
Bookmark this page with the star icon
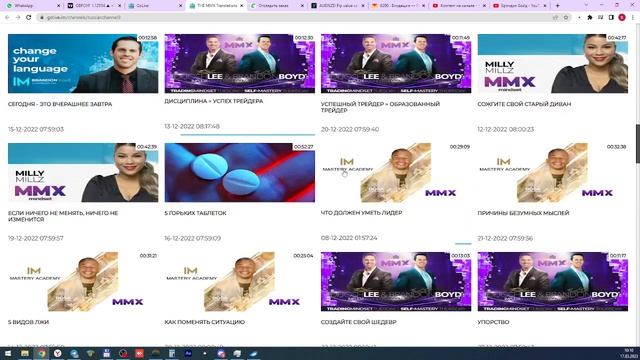point(566,18)
